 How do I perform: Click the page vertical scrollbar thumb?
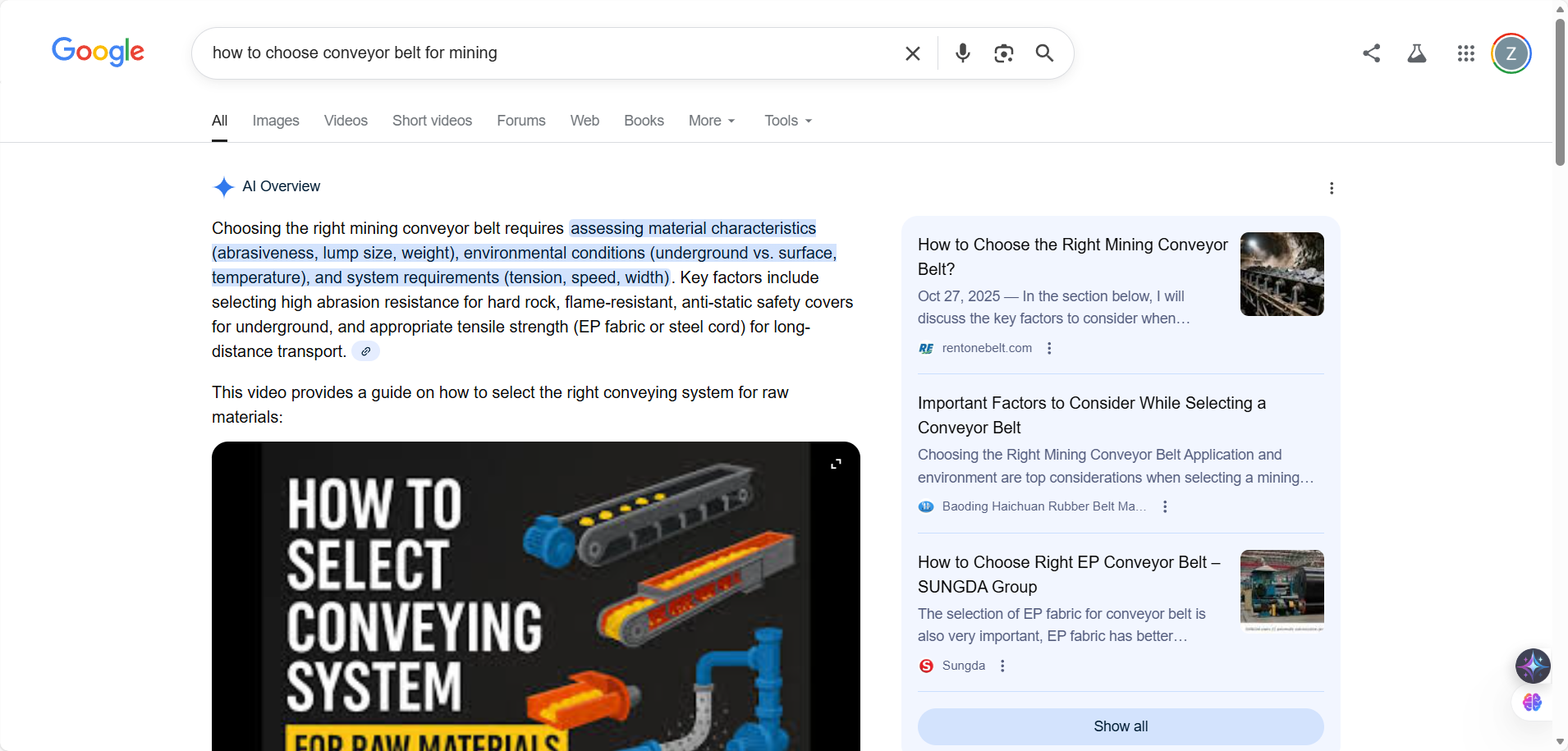[x=1560, y=90]
